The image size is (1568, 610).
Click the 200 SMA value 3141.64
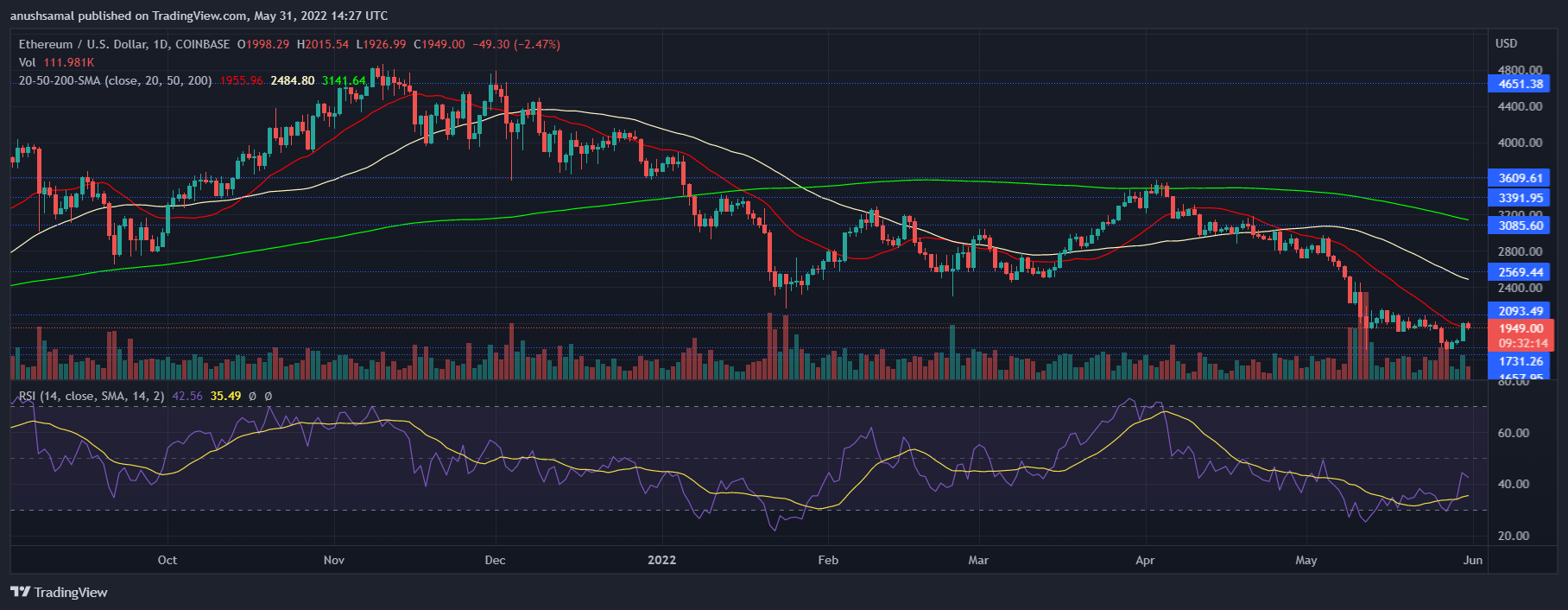tap(344, 80)
